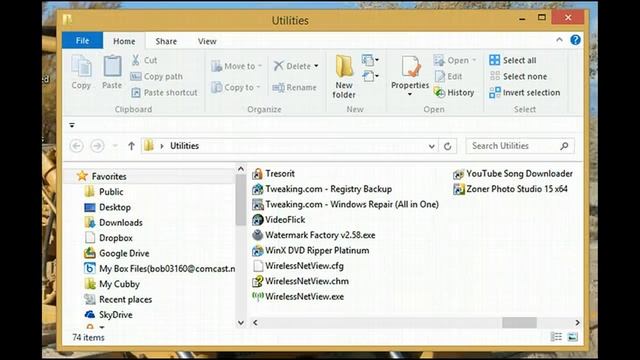Switch to Details view in status bar
The image size is (640, 360).
coord(556,337)
